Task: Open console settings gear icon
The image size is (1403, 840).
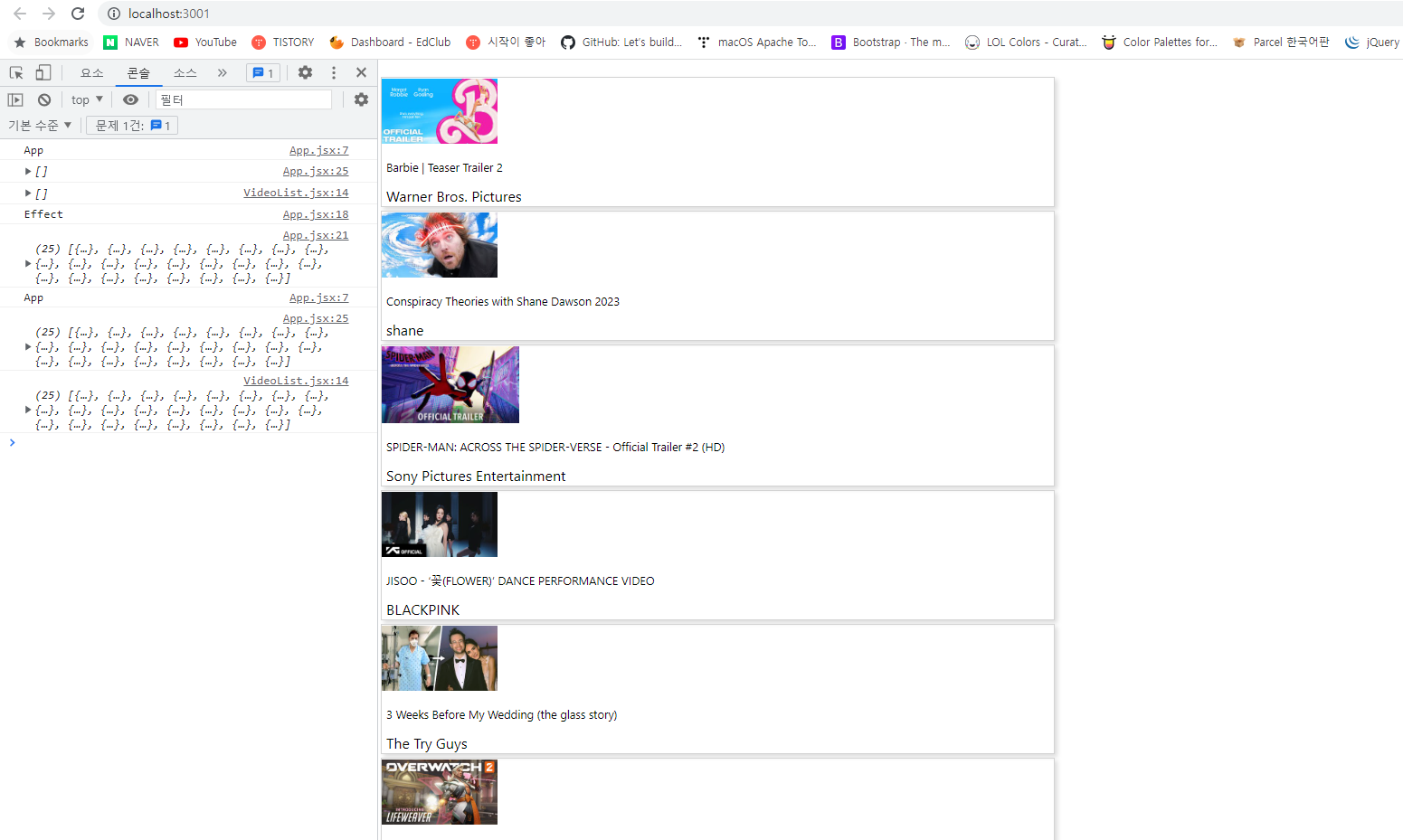Action: coord(361,99)
